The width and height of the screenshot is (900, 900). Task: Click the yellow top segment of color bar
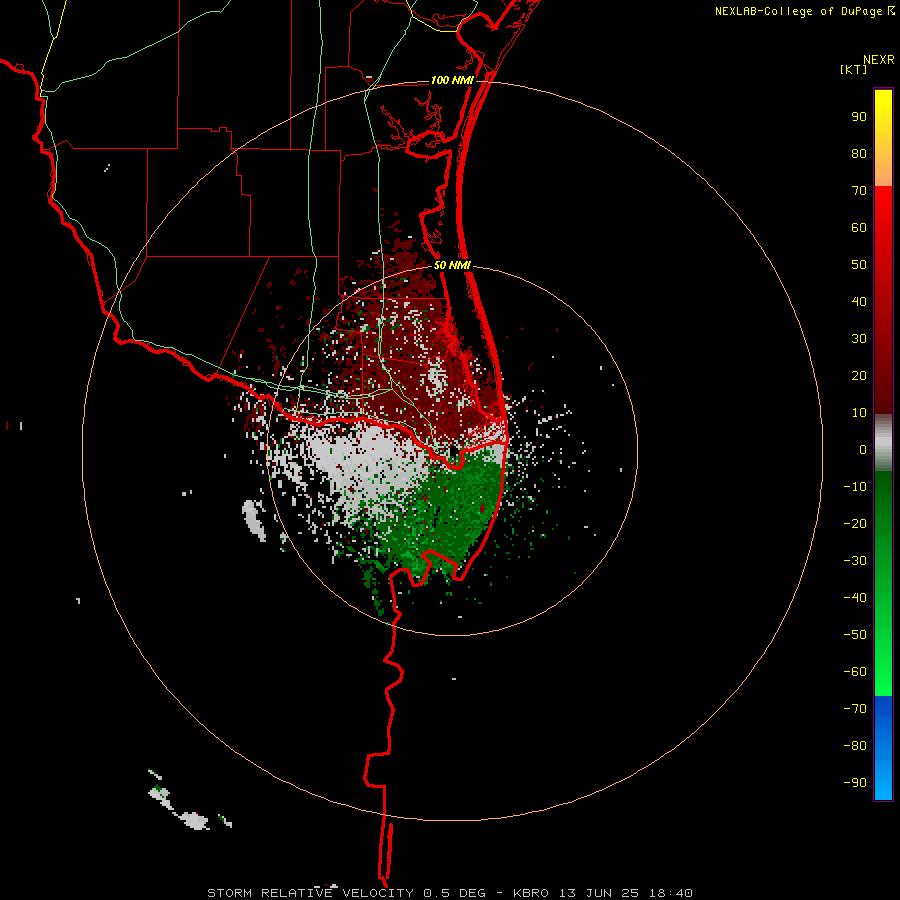click(x=883, y=138)
